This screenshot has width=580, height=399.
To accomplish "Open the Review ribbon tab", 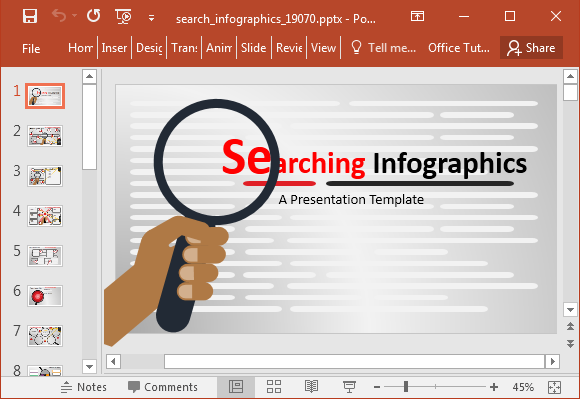I will coord(289,48).
